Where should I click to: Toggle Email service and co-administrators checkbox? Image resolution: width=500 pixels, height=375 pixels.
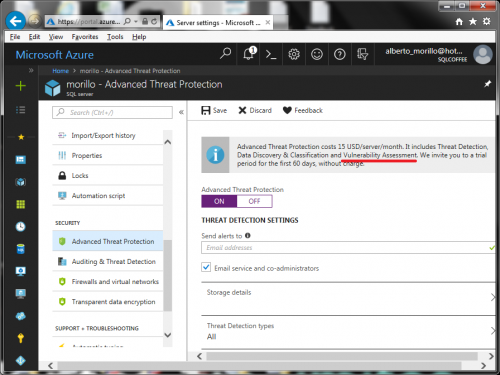206,267
